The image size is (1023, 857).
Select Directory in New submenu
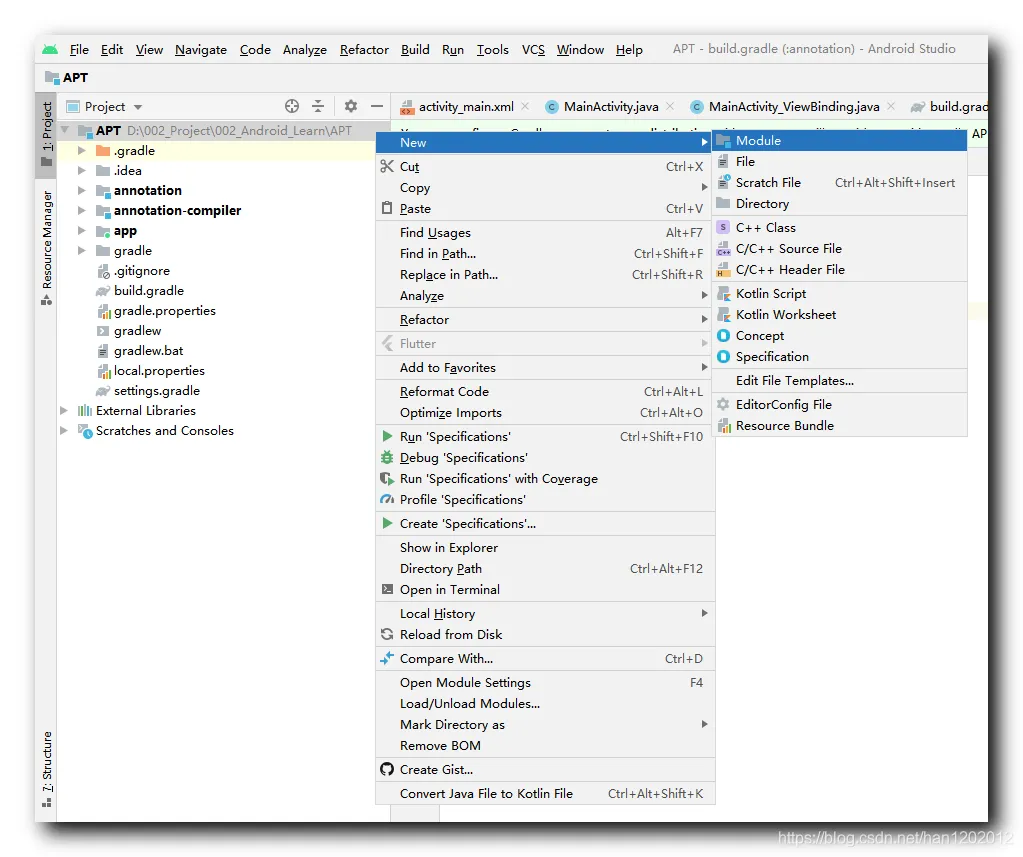(x=840, y=203)
